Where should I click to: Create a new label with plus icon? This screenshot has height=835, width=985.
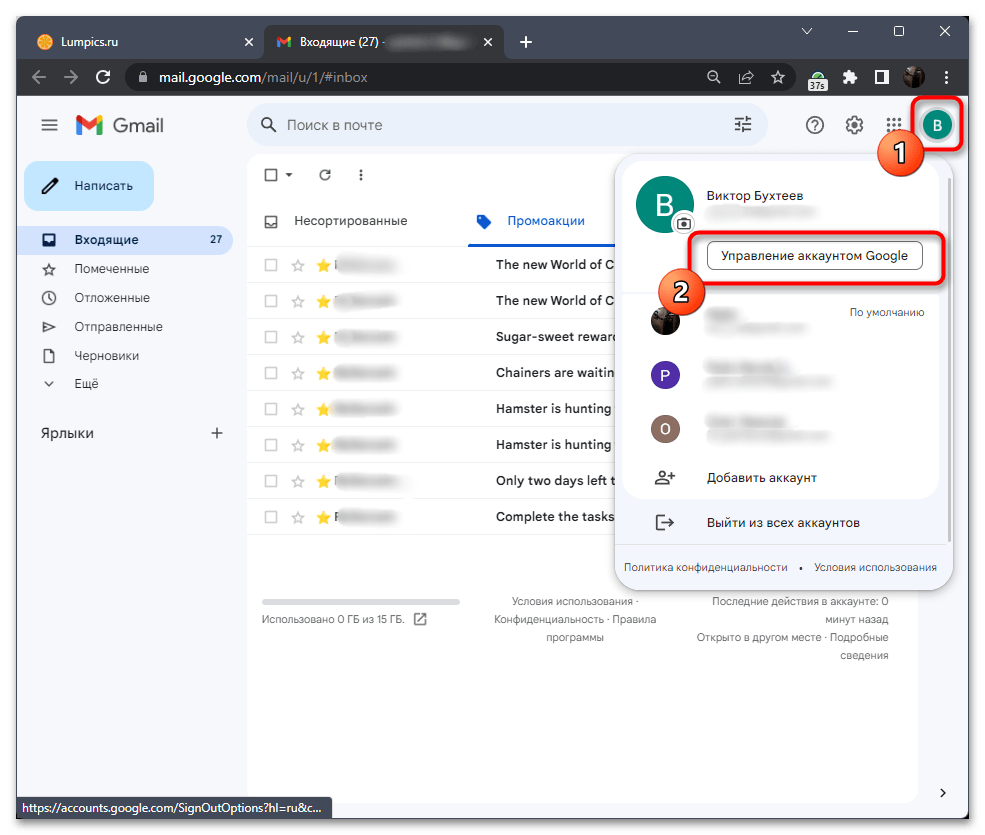217,433
